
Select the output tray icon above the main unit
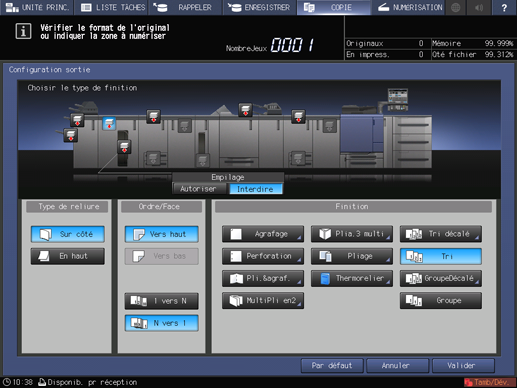click(x=245, y=110)
